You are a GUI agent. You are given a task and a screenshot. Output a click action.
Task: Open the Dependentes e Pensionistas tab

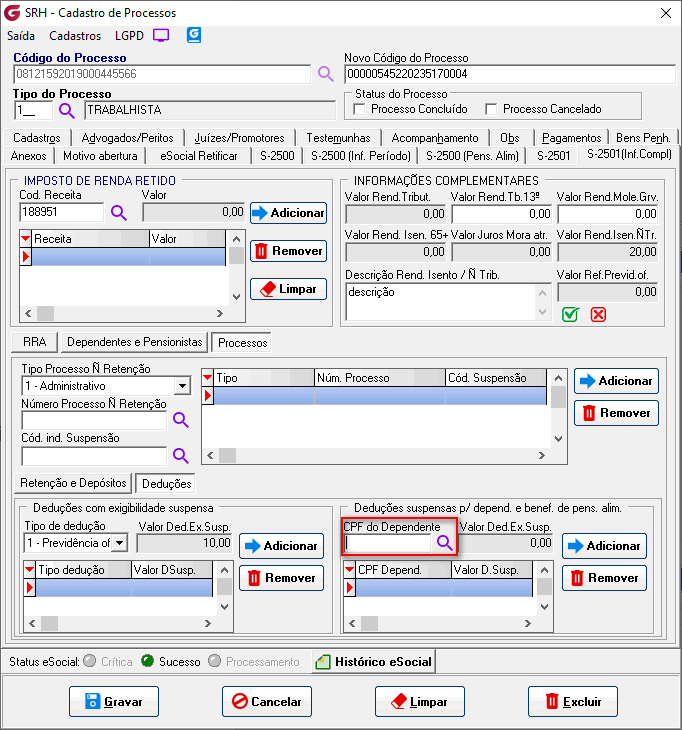[x=135, y=342]
